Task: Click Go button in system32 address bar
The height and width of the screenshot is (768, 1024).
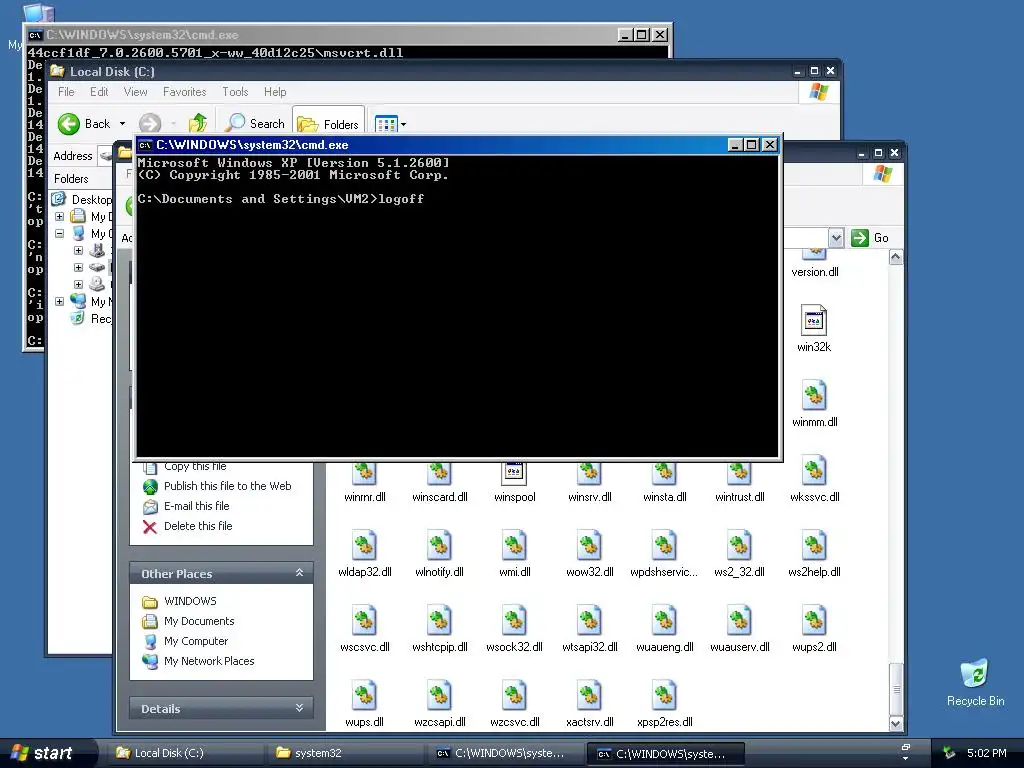Action: tap(870, 238)
